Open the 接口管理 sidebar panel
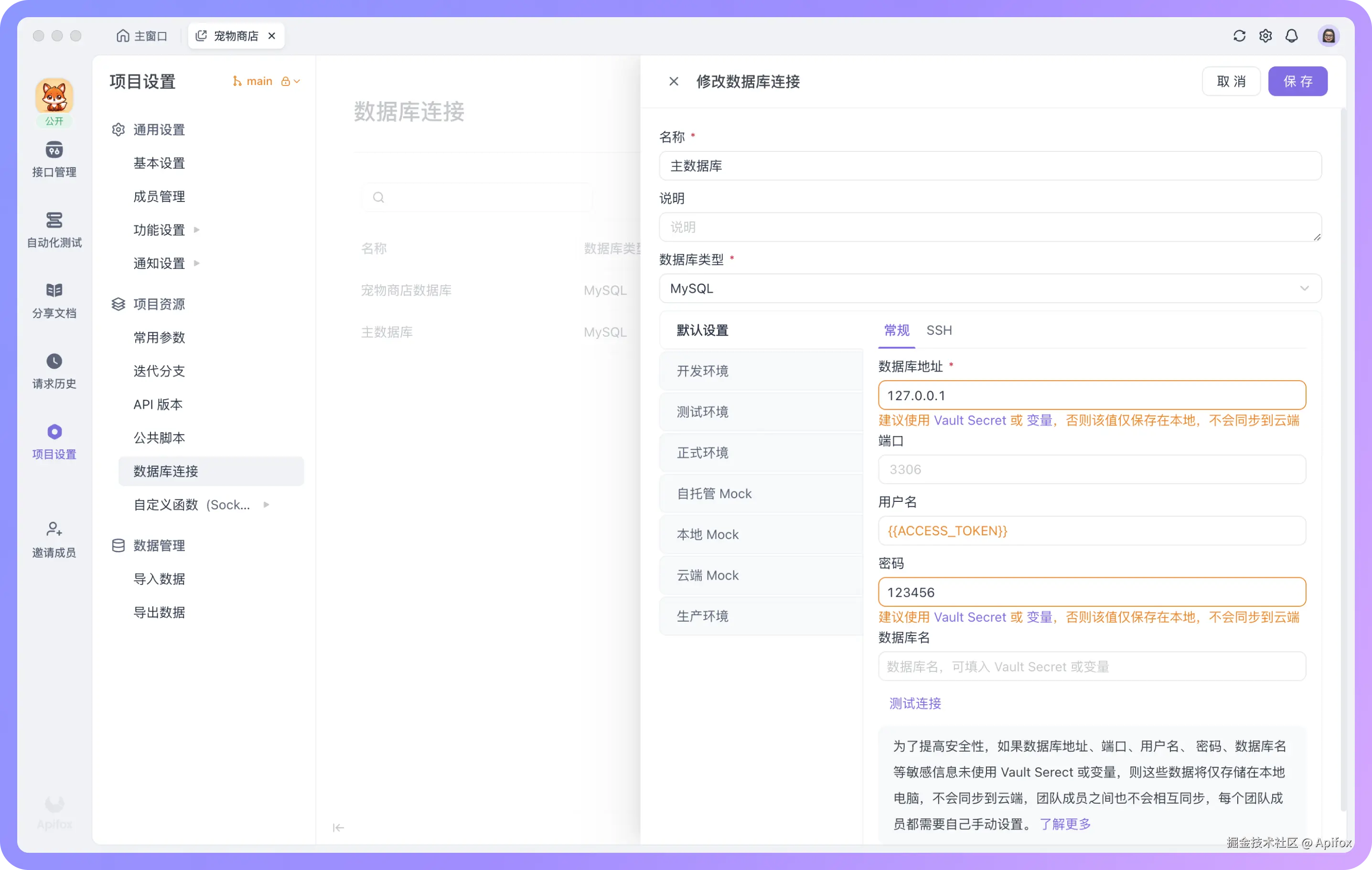The image size is (1372, 870). pos(54,159)
